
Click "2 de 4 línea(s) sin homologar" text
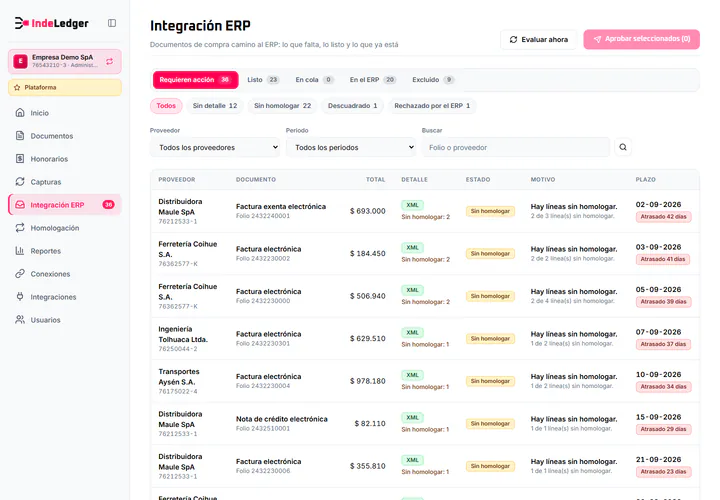[x=573, y=301]
